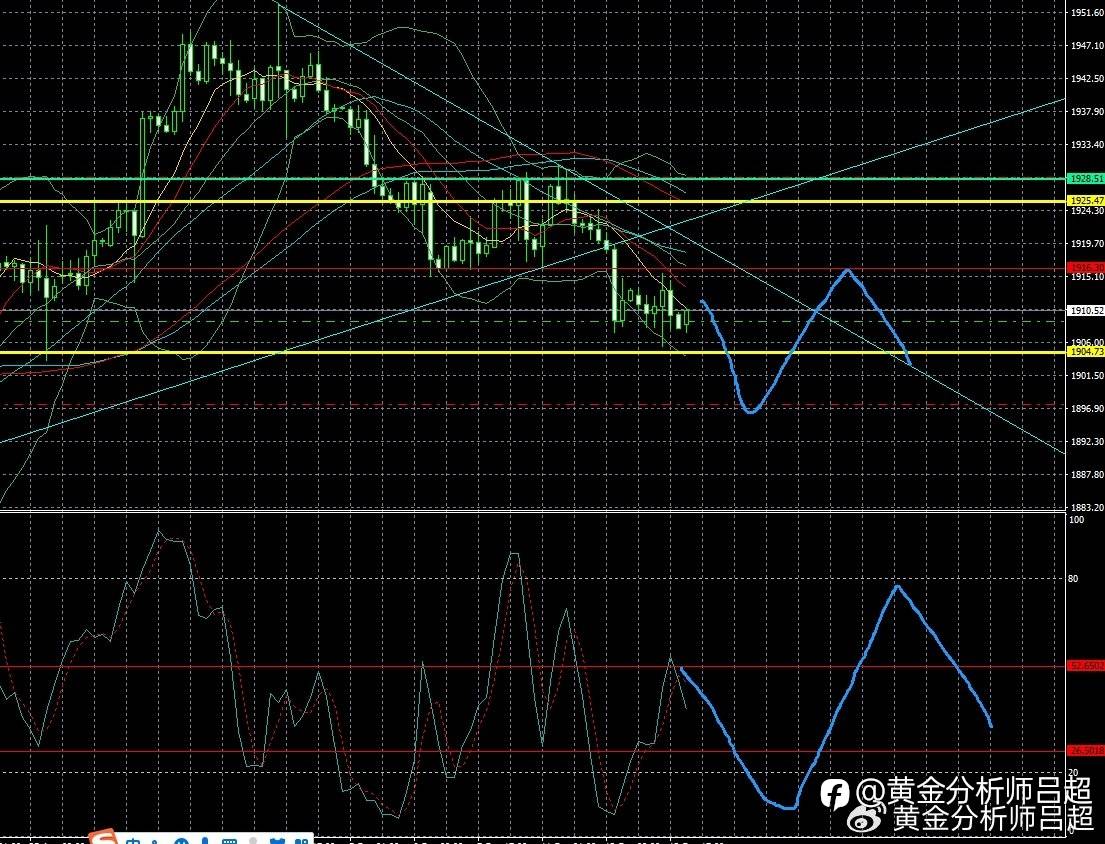Image resolution: width=1105 pixels, height=844 pixels.
Task: Select the red horizontal line at 1916.30
Action: click(x=533, y=268)
